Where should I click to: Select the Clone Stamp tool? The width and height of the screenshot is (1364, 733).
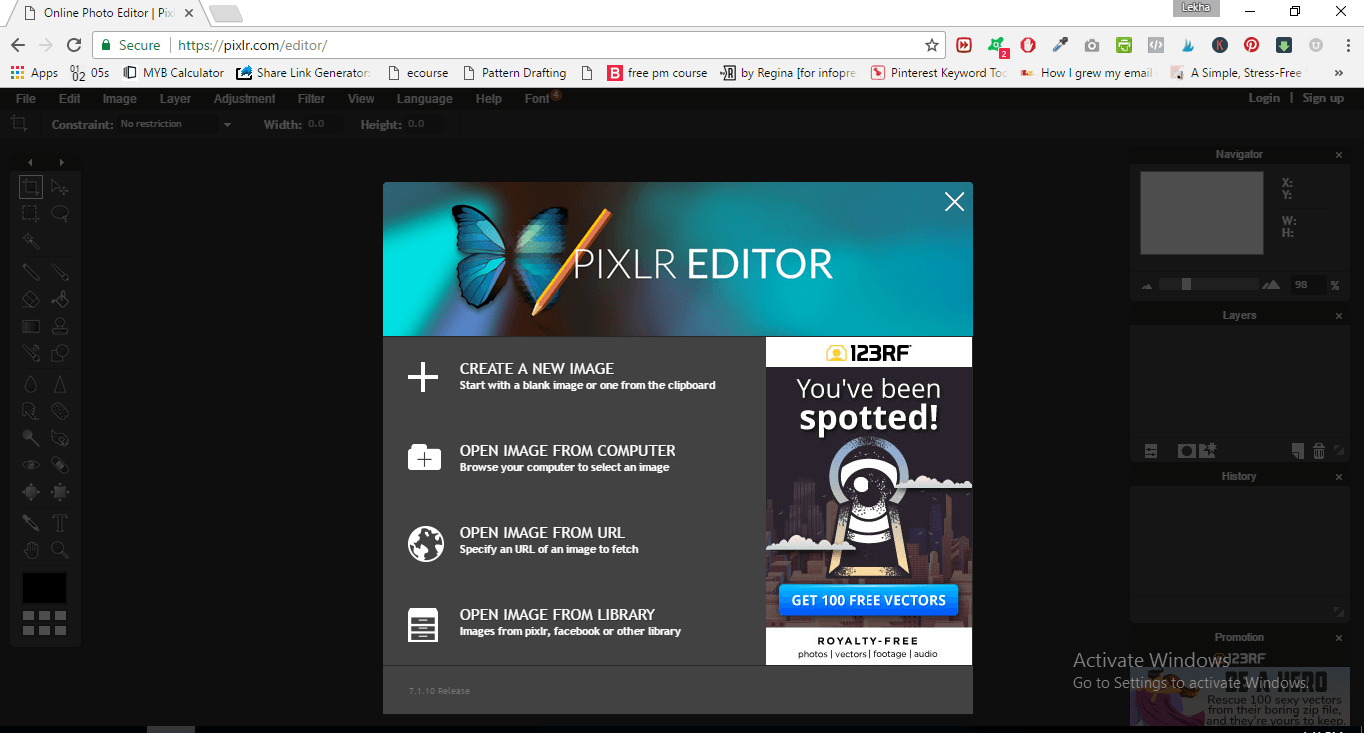click(x=60, y=326)
